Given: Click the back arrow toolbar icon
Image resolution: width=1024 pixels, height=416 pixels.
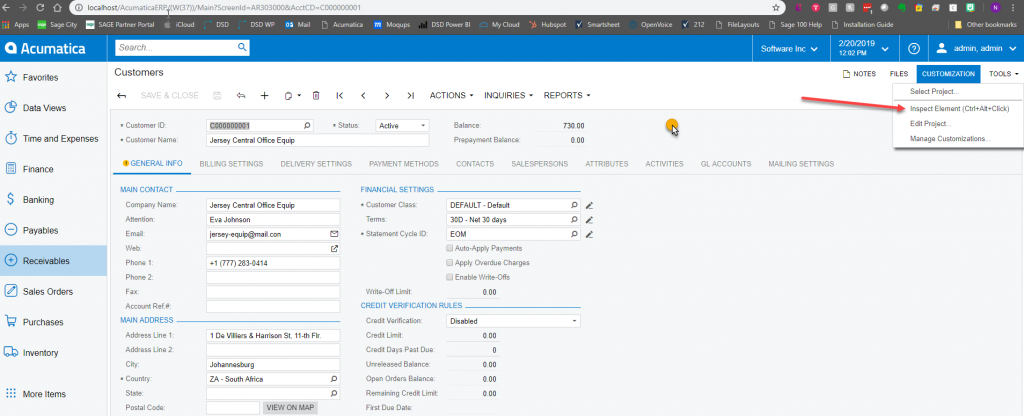Looking at the screenshot, I should [121, 95].
